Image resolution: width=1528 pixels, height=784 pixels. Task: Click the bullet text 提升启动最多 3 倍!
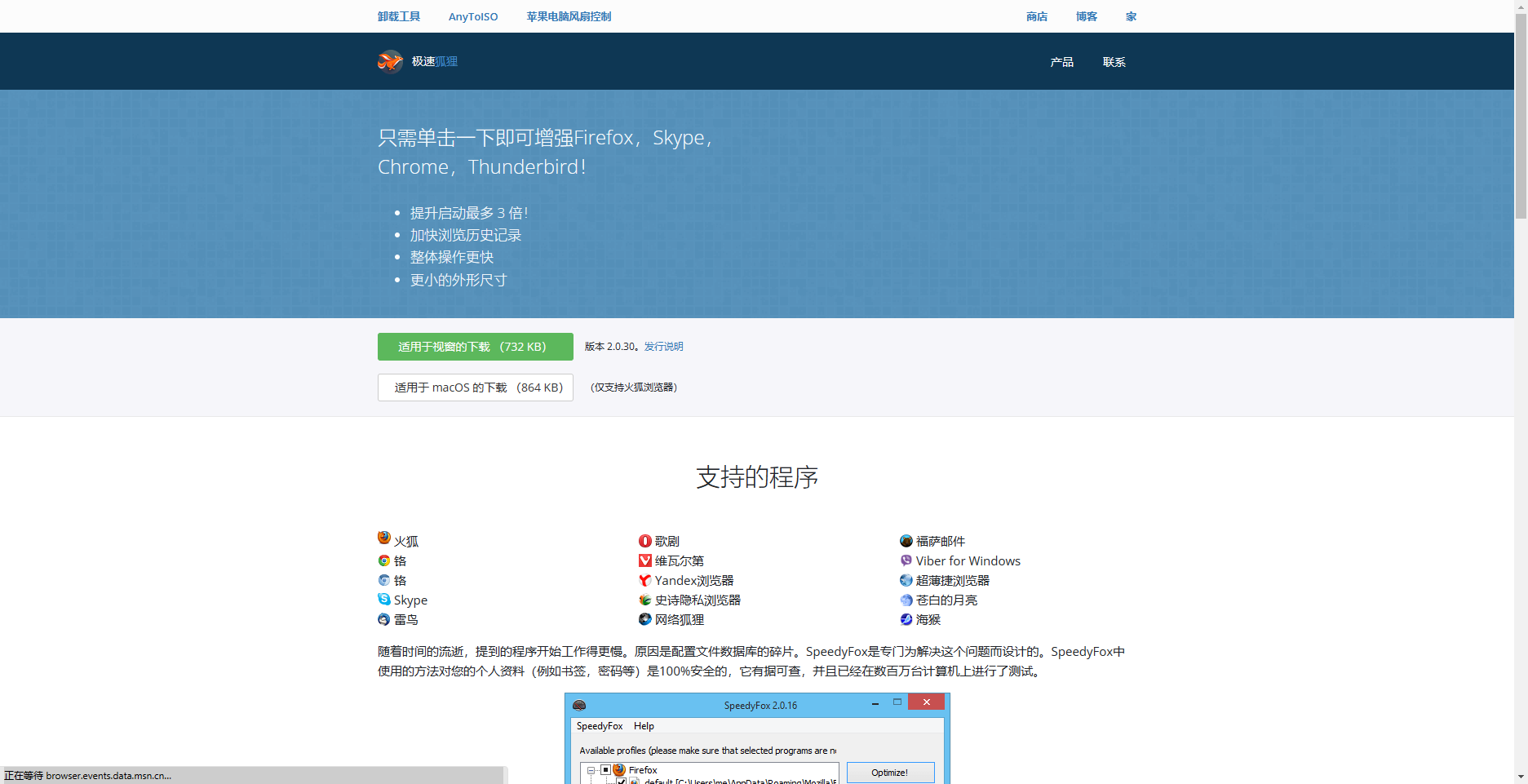469,213
